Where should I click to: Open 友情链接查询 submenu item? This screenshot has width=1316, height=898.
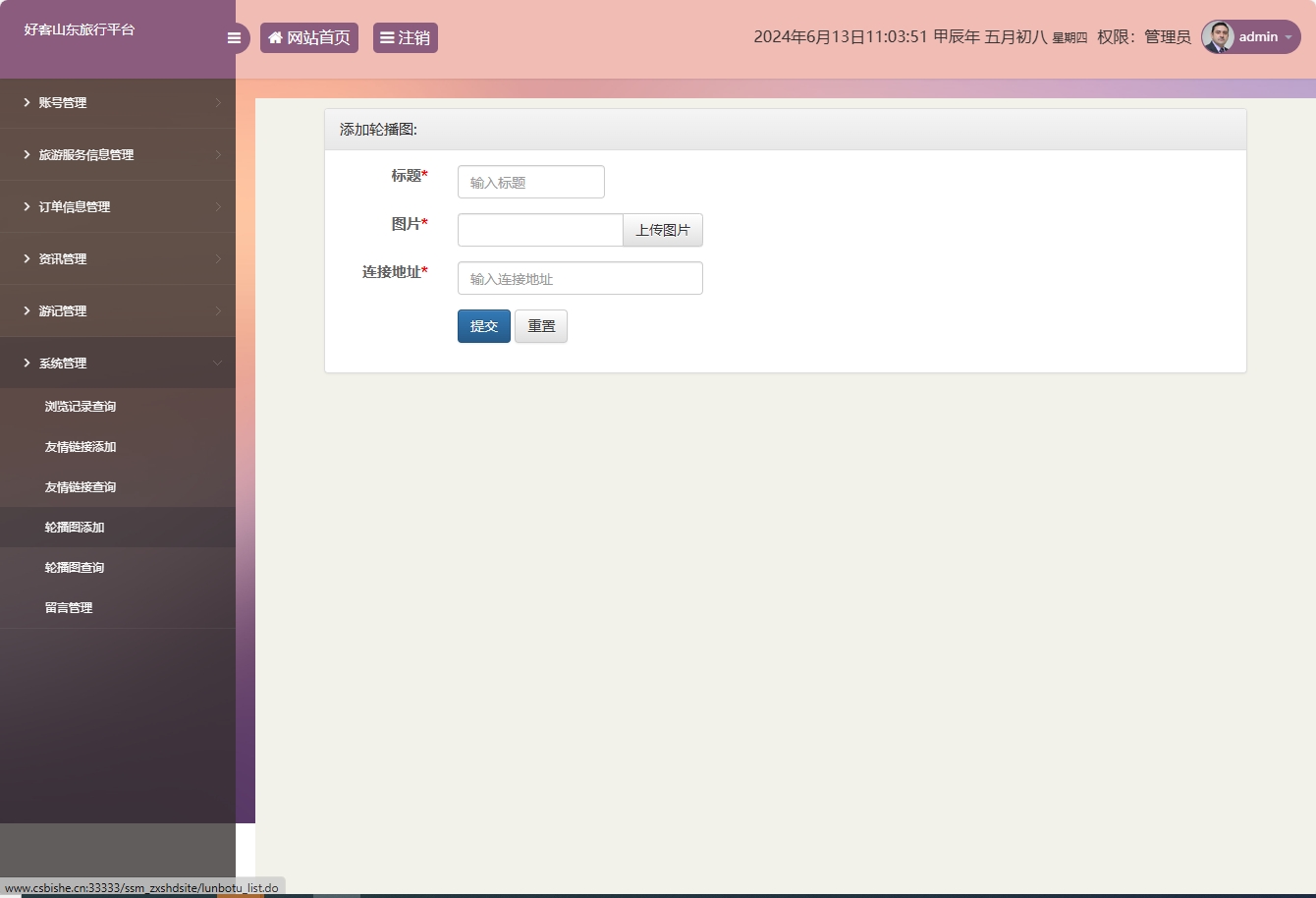81,487
